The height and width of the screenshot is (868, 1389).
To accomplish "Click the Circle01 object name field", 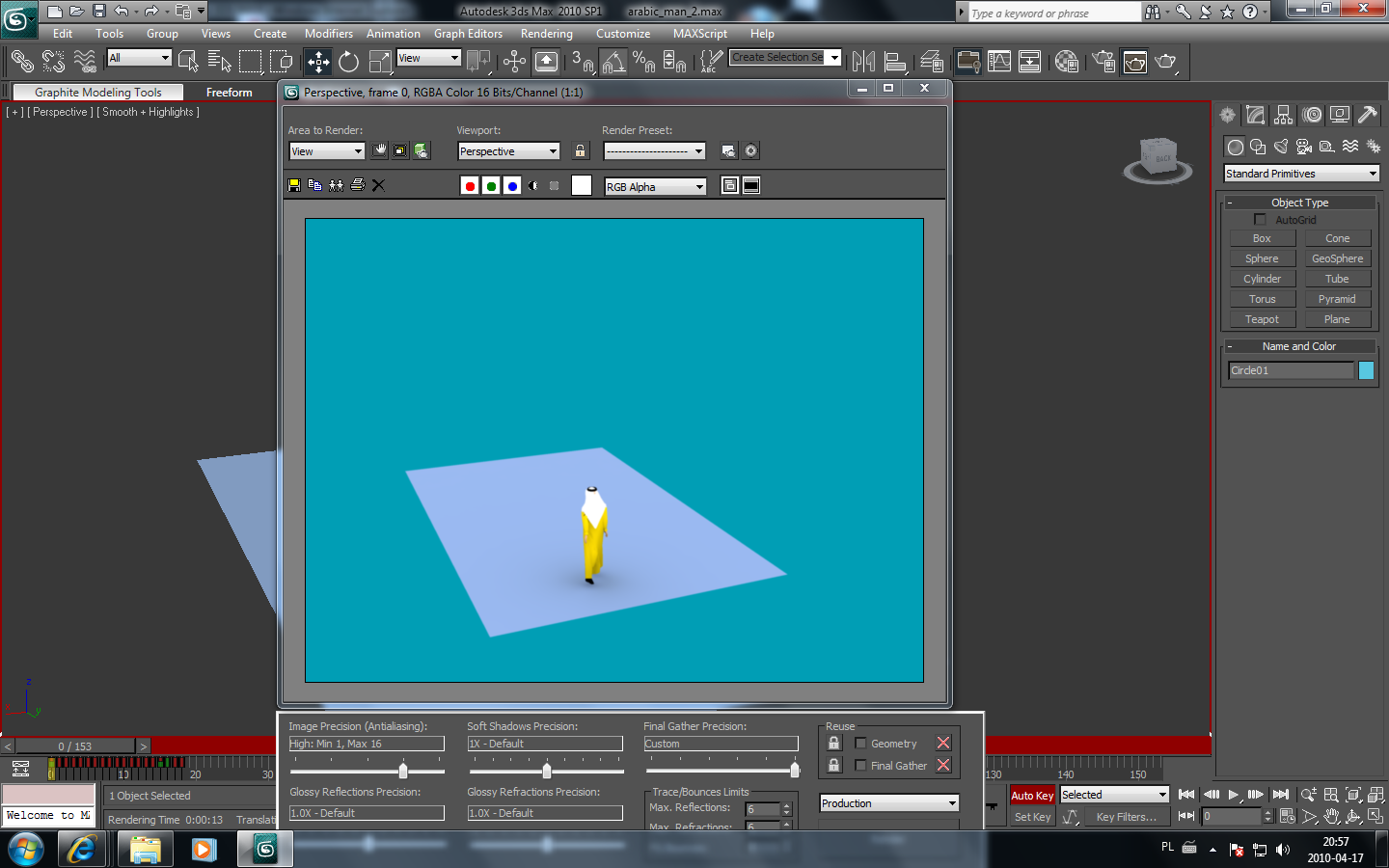I will 1291,370.
